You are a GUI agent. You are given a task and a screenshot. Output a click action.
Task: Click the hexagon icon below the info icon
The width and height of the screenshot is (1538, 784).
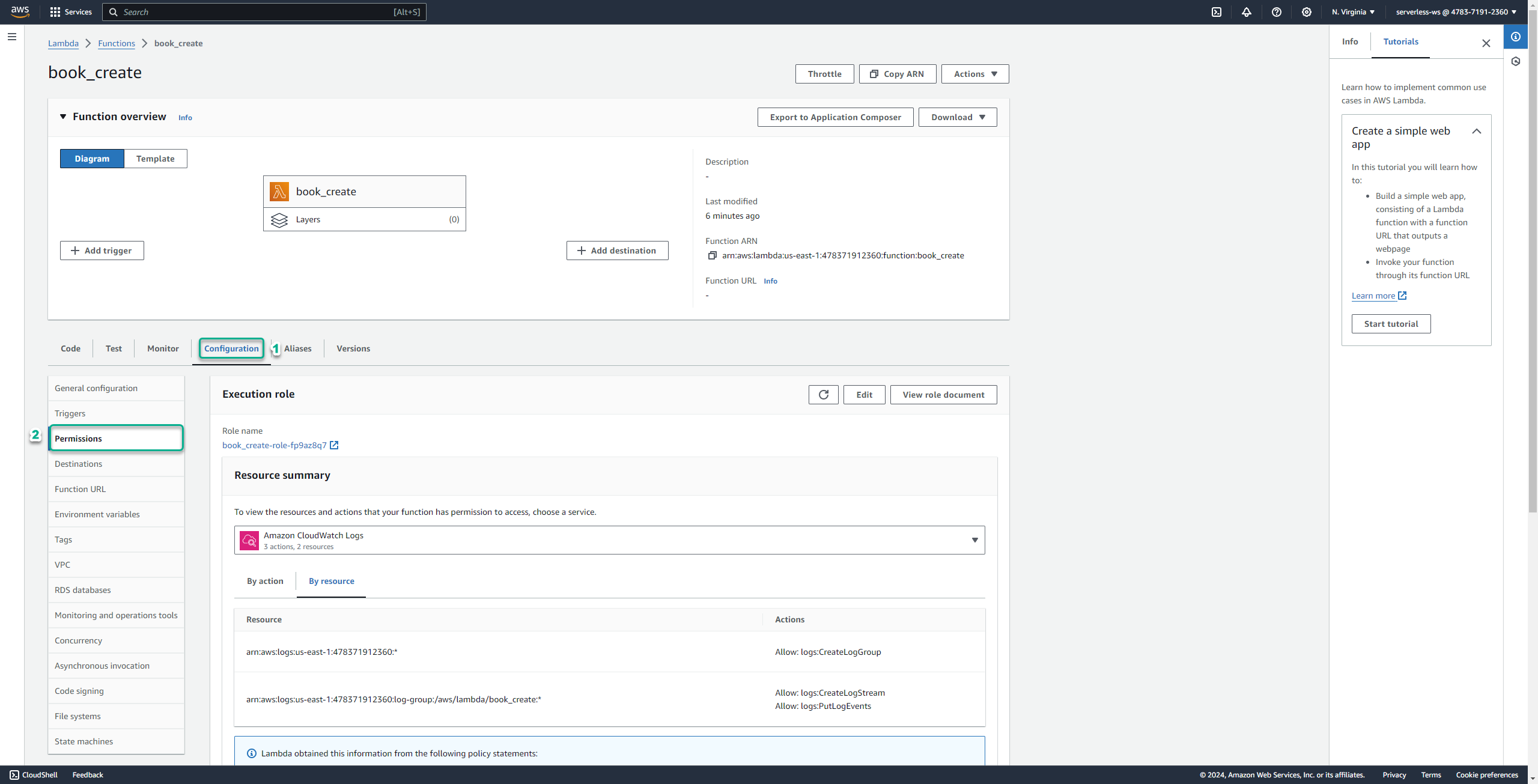tap(1516, 61)
